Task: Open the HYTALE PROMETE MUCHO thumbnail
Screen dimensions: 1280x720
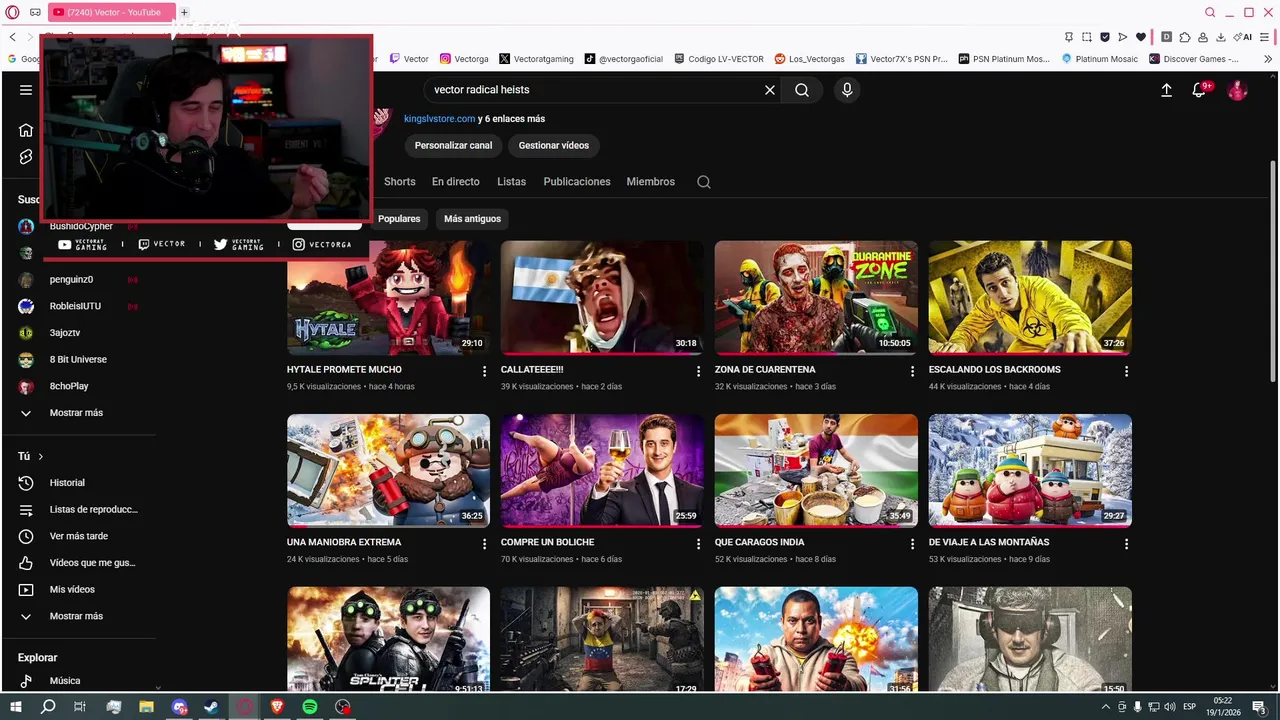Action: 388,298
